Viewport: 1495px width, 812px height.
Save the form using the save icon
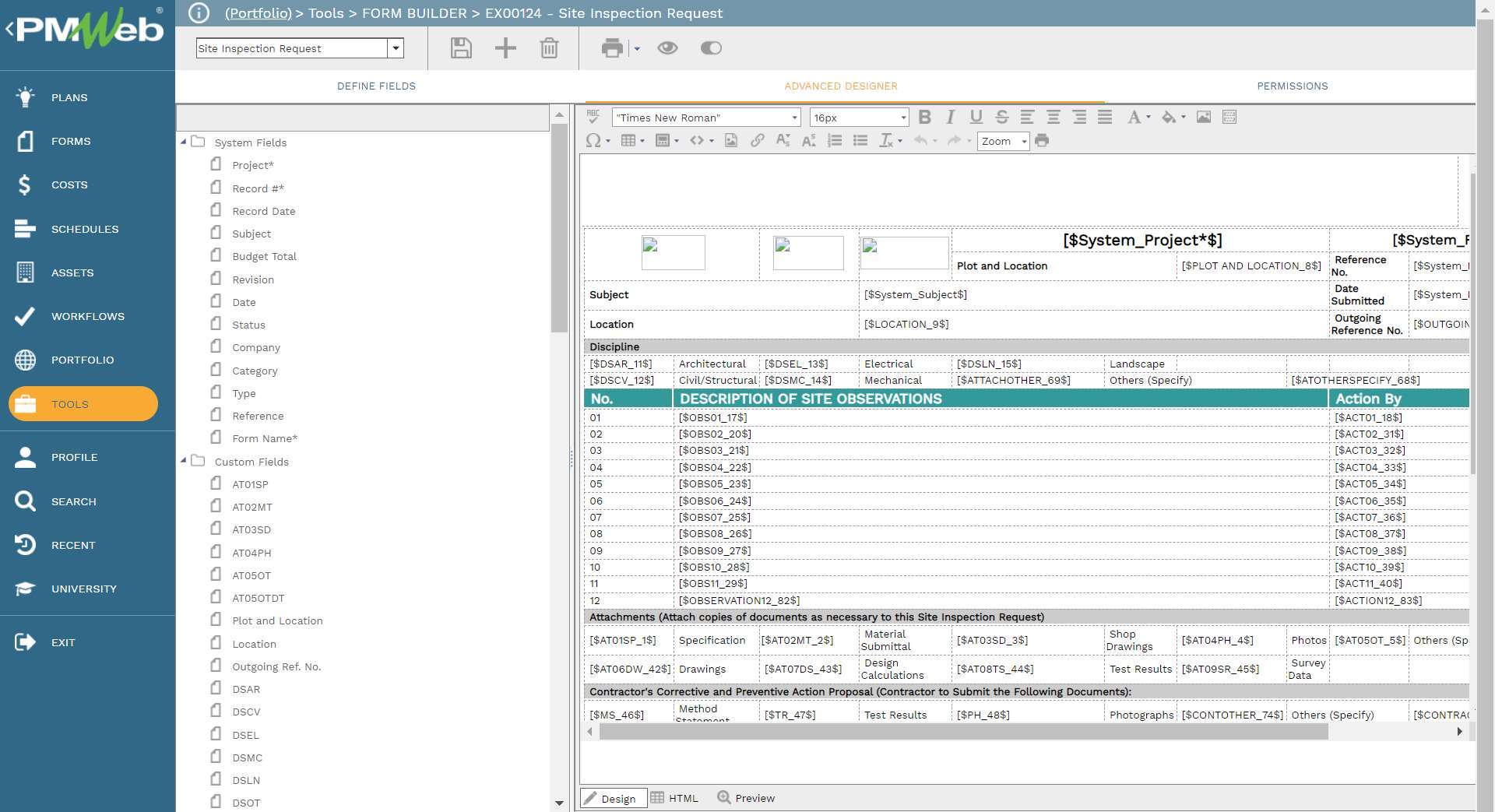coord(460,47)
